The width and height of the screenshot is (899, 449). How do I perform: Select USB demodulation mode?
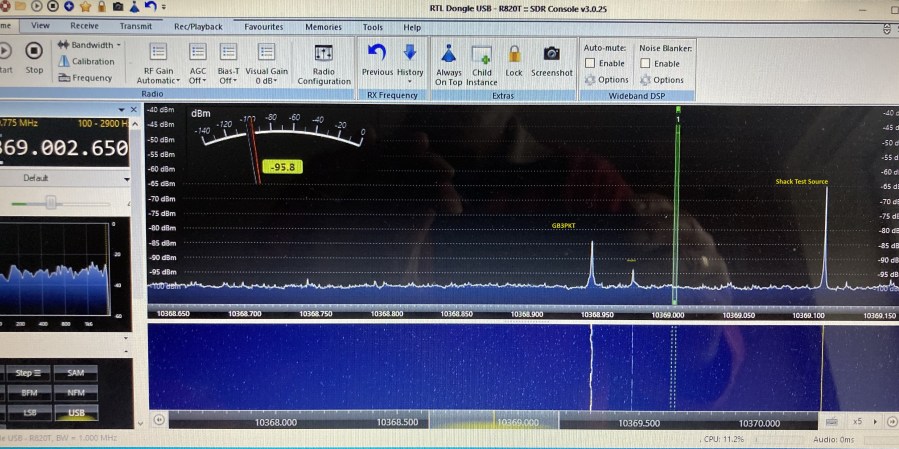[76, 411]
